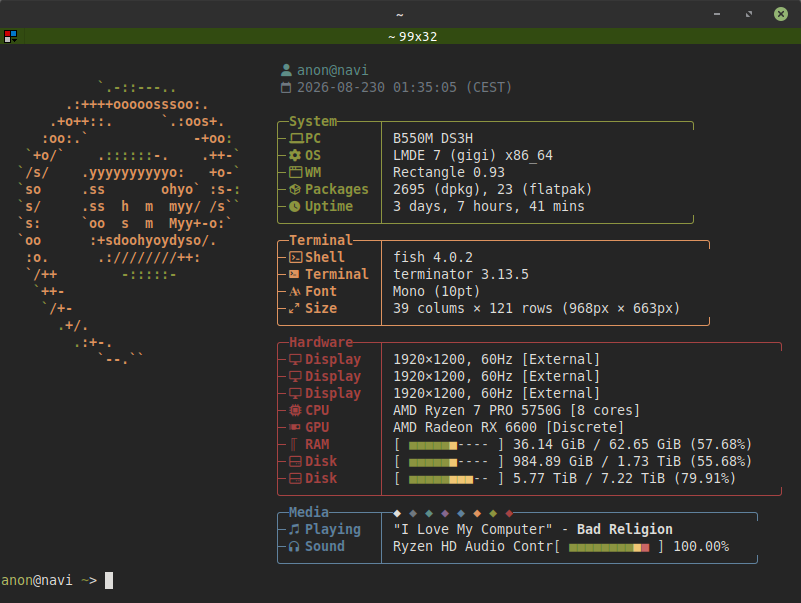This screenshot has height=603, width=801.
Task: Close the terminal window
Action: click(x=781, y=14)
